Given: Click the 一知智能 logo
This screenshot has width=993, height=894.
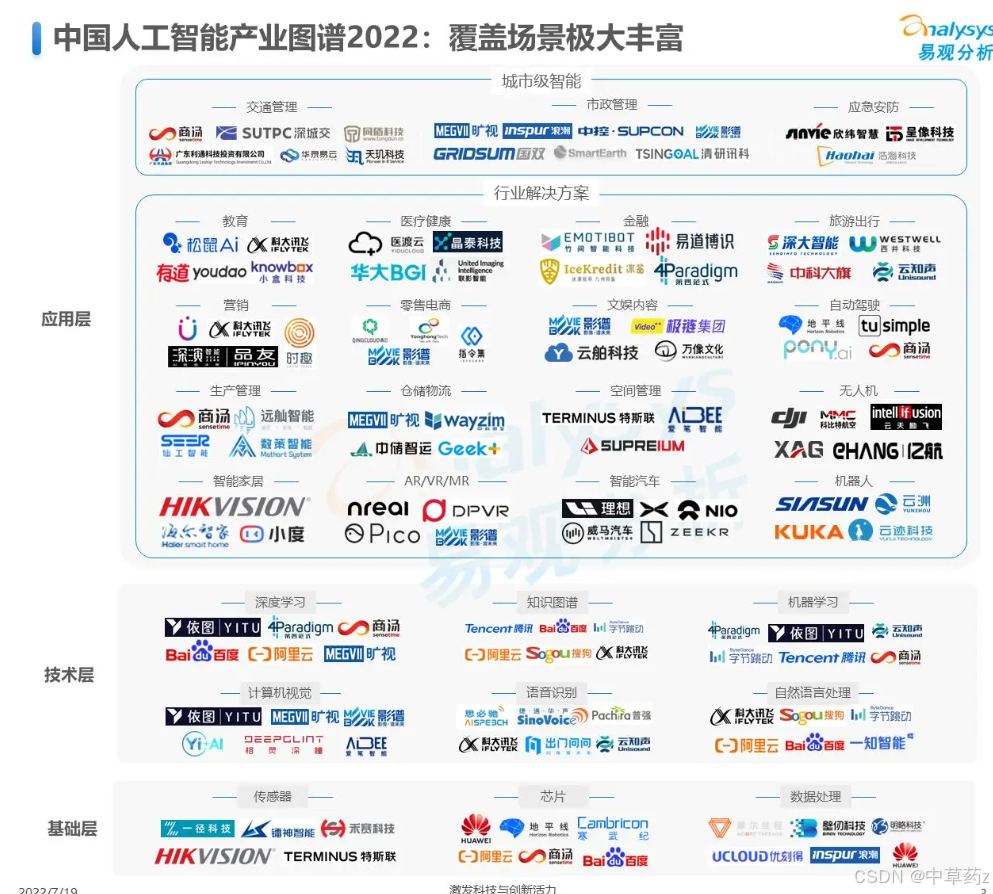Looking at the screenshot, I should tap(882, 743).
